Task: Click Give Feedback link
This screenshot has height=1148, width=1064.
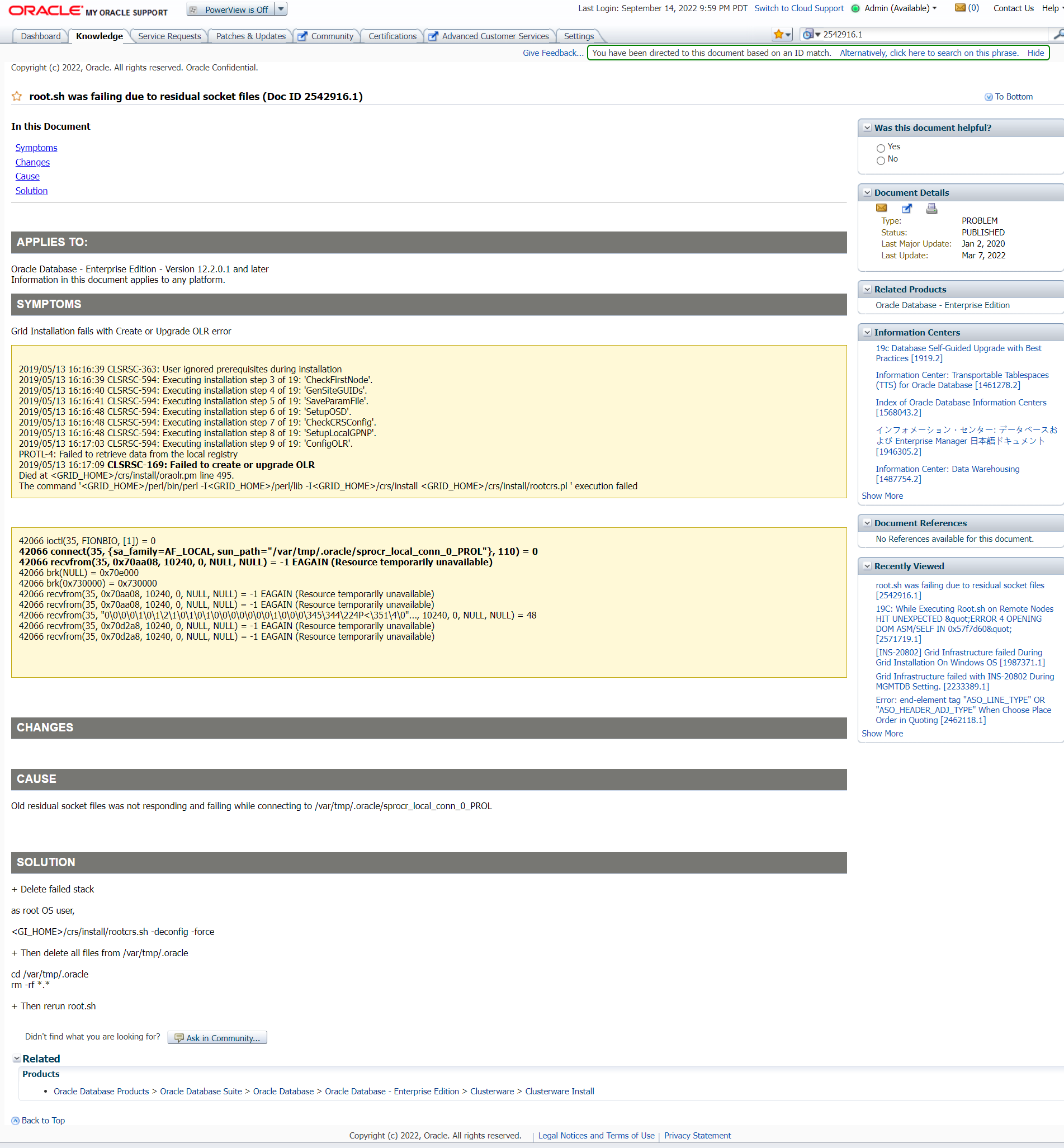Action: pos(553,53)
